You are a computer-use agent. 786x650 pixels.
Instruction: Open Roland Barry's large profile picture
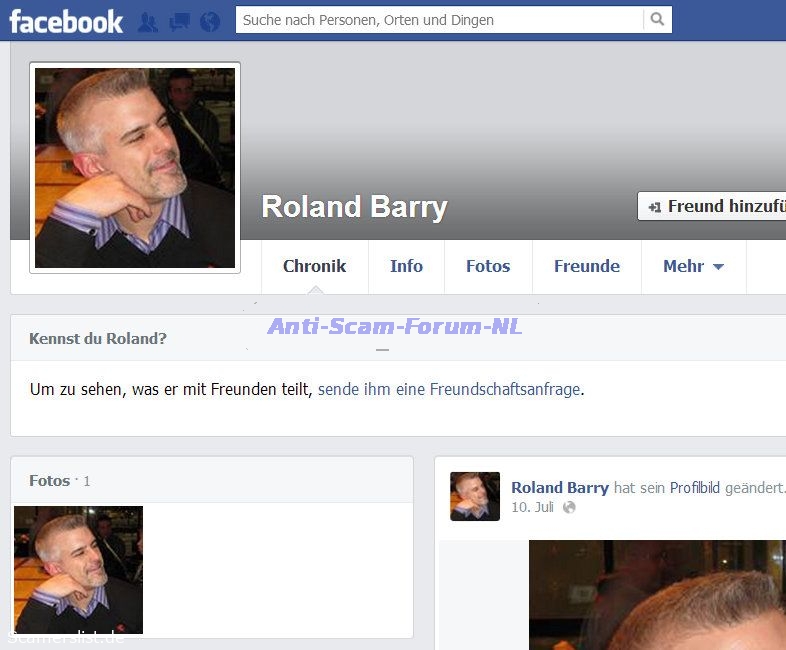(135, 167)
